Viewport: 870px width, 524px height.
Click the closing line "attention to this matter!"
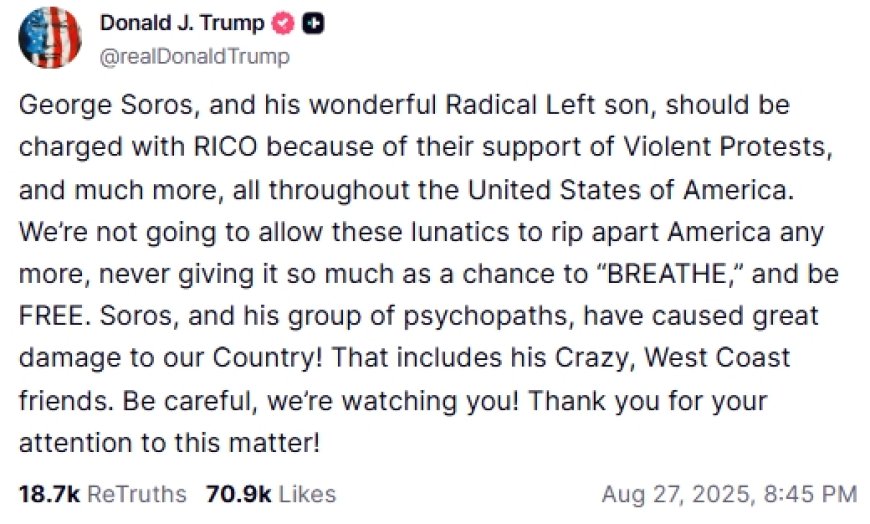click(169, 443)
